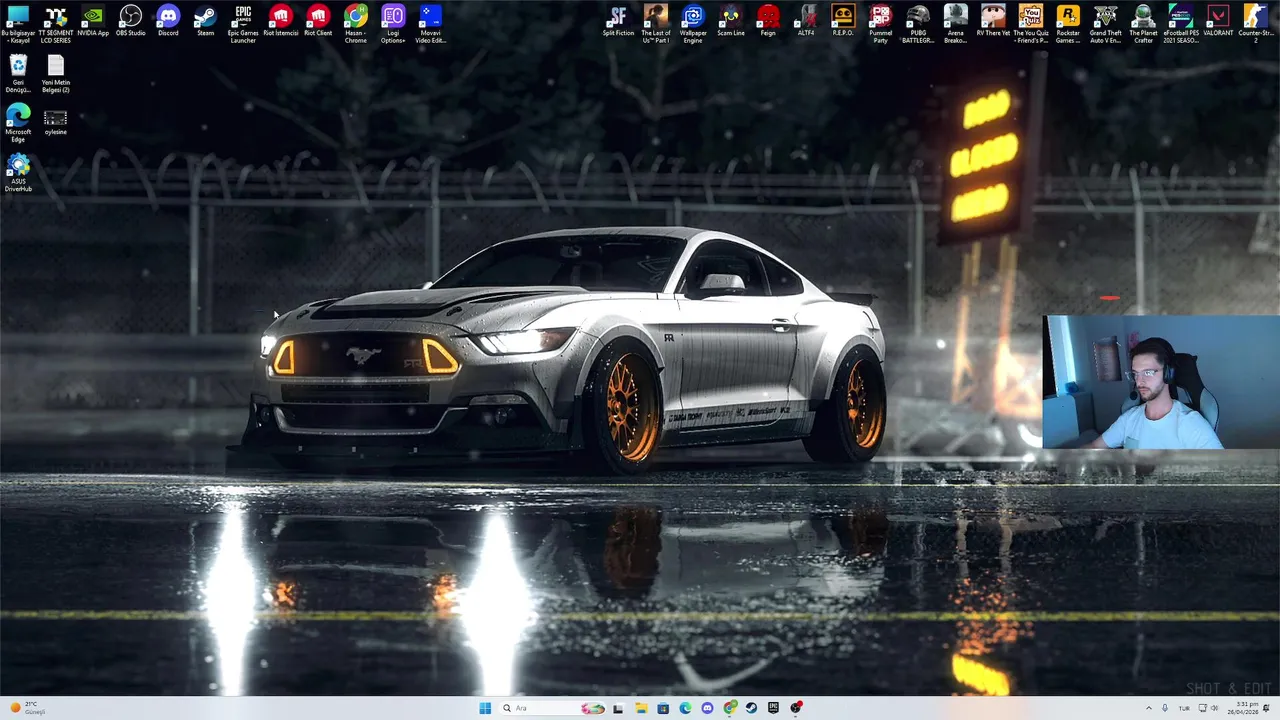Open clock and date panel
Image resolution: width=1280 pixels, height=720 pixels.
(x=1242, y=708)
